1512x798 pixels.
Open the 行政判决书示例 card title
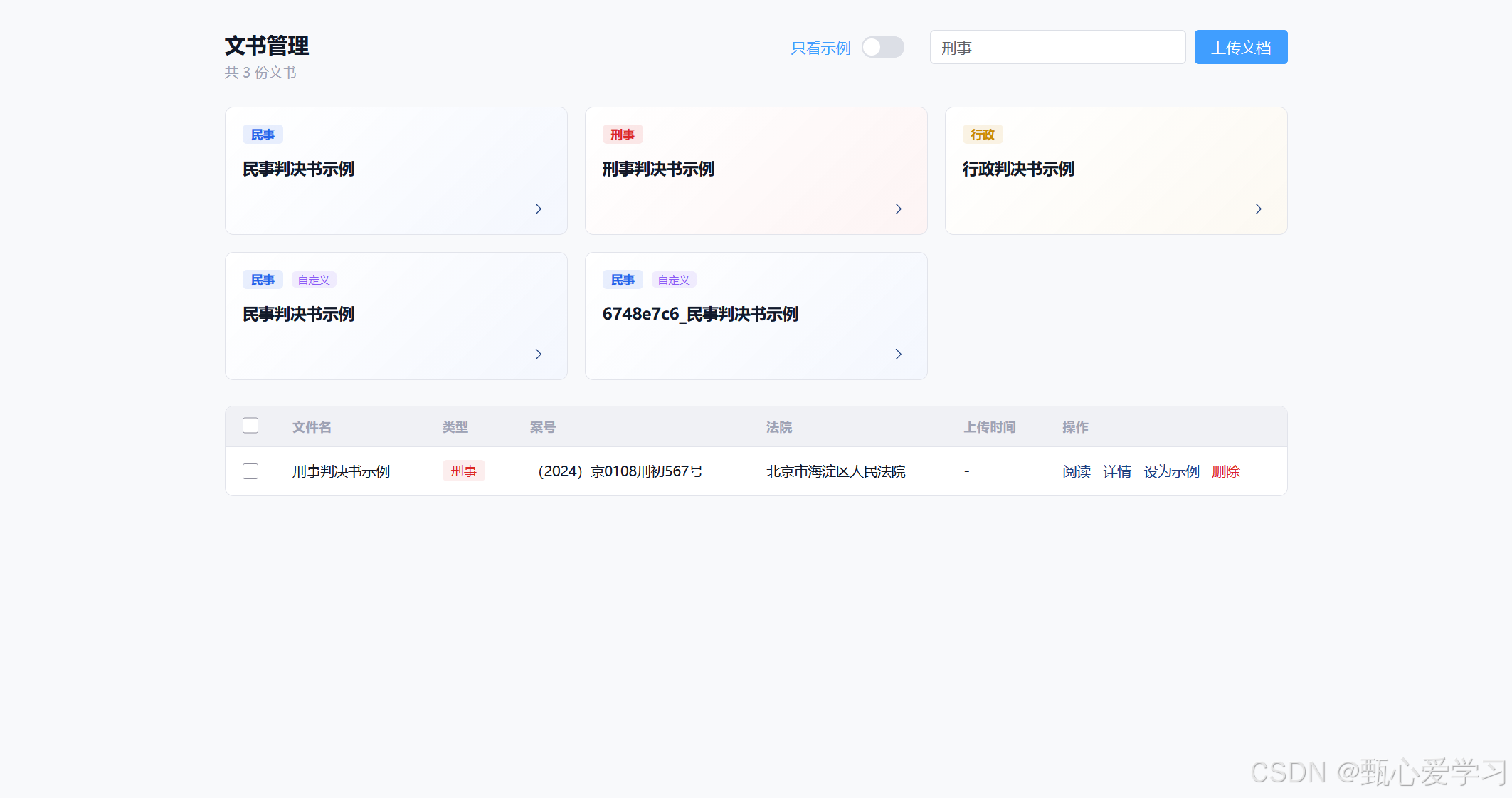point(1017,169)
